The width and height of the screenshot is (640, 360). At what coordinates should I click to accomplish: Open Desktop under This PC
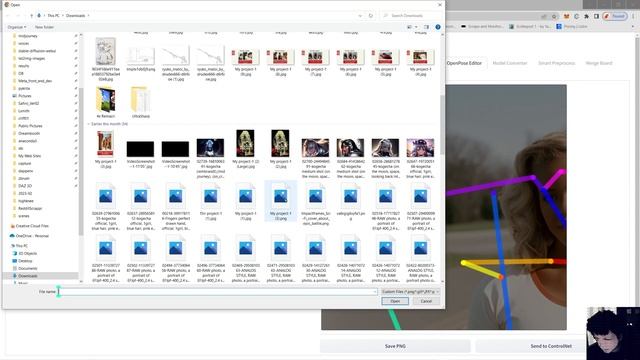pyautogui.click(x=22, y=261)
